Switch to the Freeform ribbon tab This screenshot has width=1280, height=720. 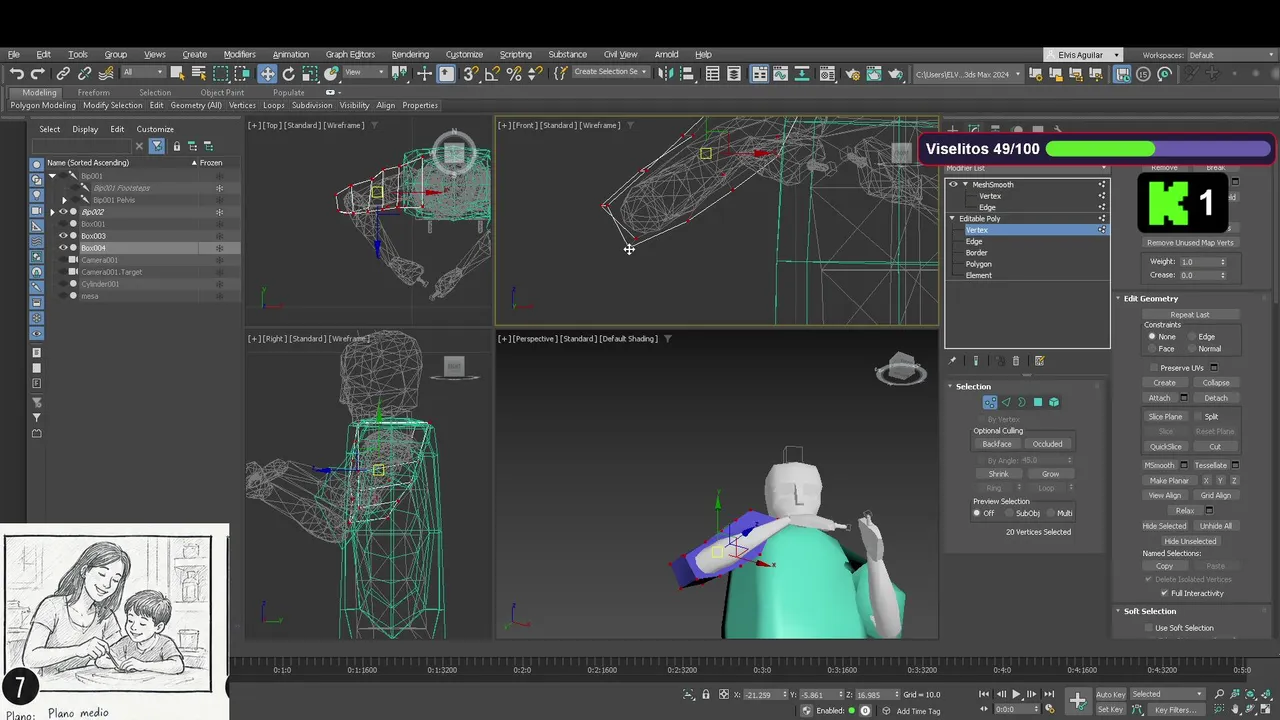94,92
